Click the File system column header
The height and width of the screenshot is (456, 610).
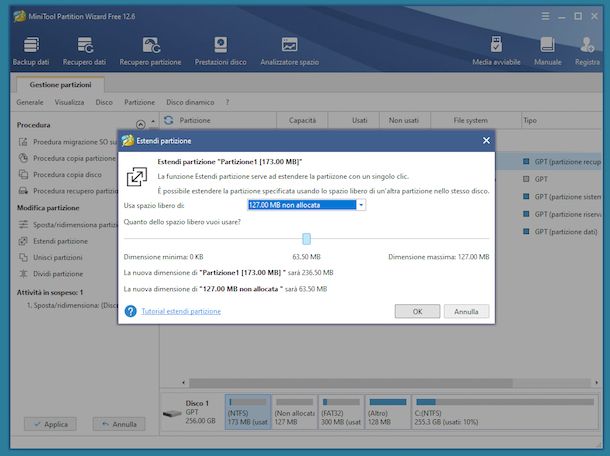pos(475,120)
